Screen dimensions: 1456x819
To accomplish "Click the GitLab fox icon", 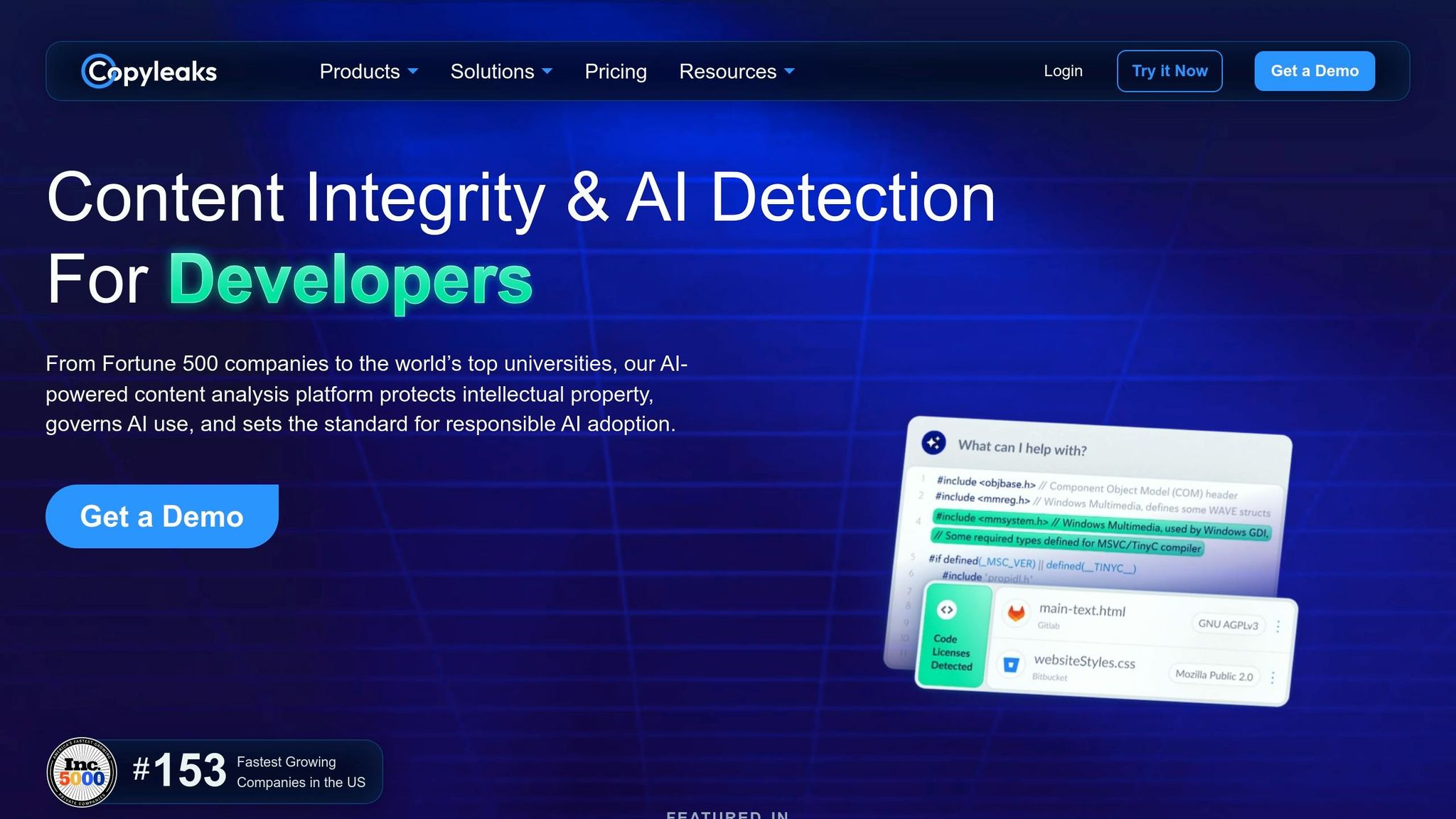I will pyautogui.click(x=1016, y=613).
